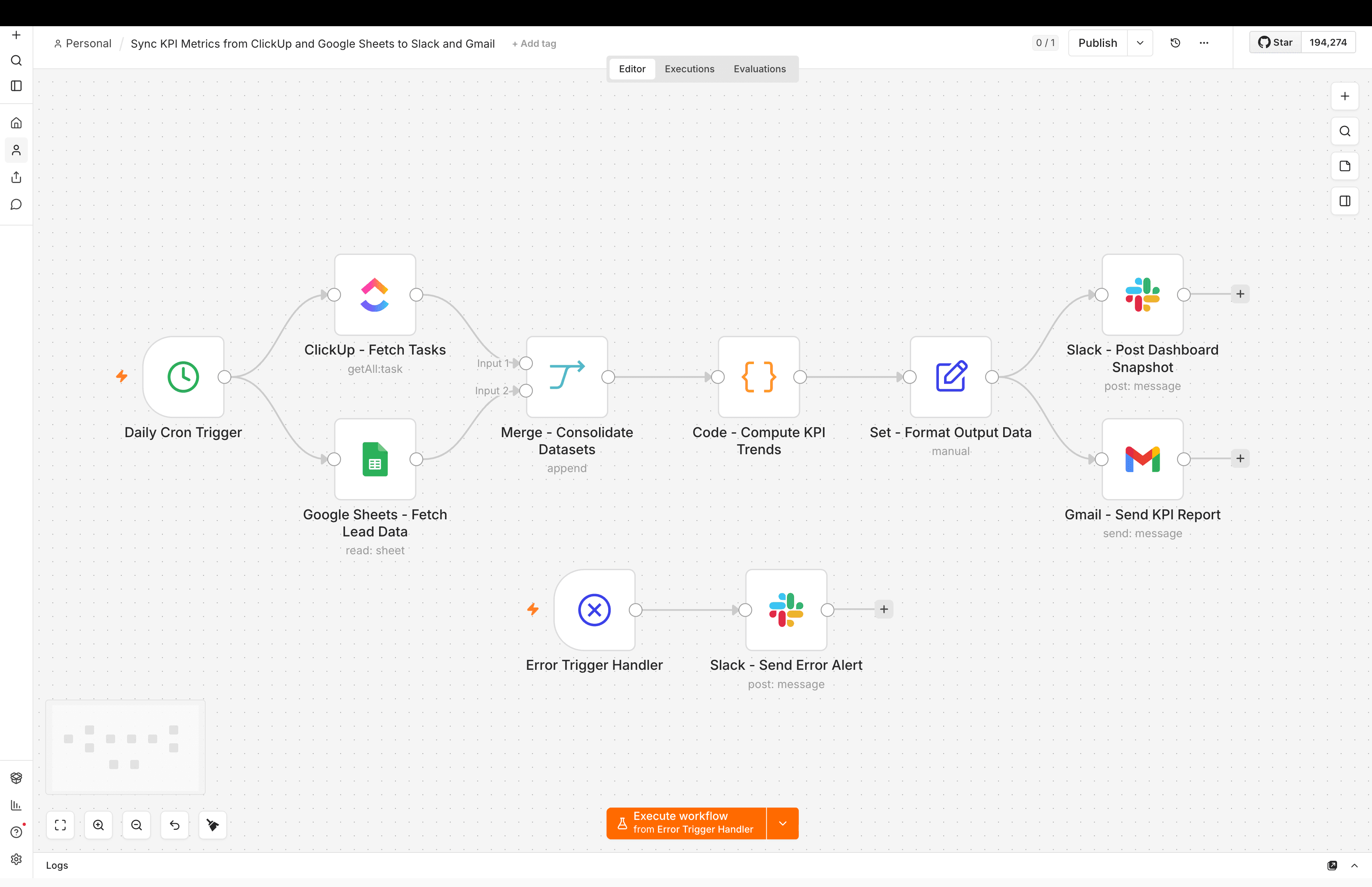Switch to the Evaluations tab

[x=759, y=69]
